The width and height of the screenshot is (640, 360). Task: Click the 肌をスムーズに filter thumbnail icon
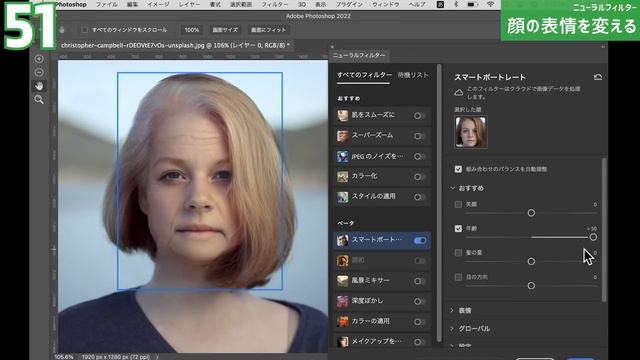[x=342, y=116]
